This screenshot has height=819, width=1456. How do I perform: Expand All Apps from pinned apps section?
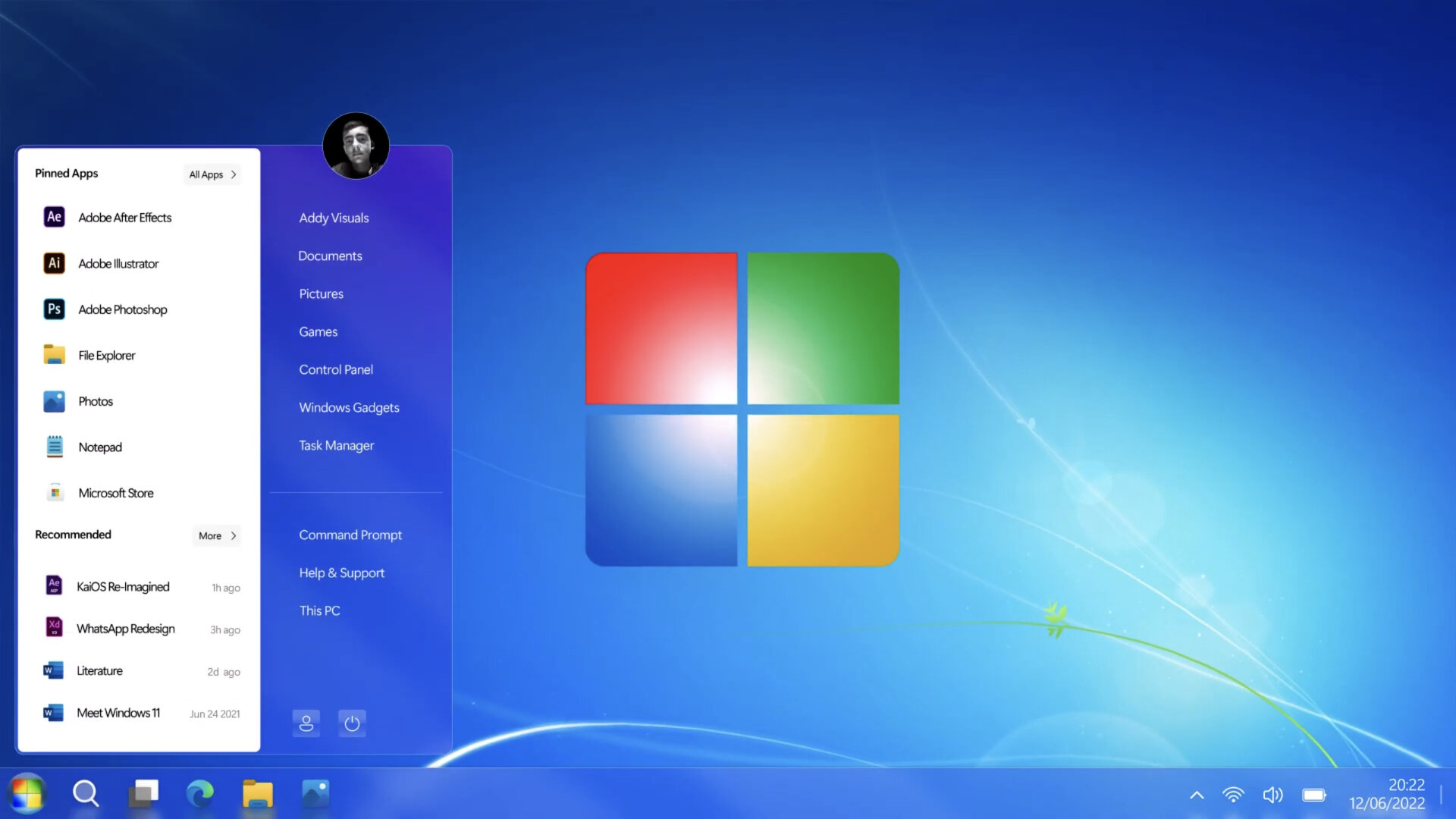click(x=213, y=174)
